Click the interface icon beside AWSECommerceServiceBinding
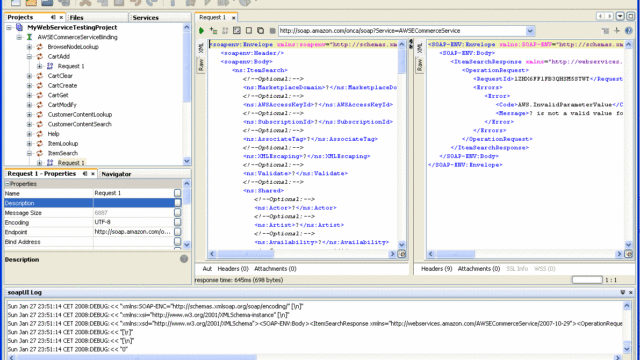The image size is (640, 360). pyautogui.click(x=29, y=37)
